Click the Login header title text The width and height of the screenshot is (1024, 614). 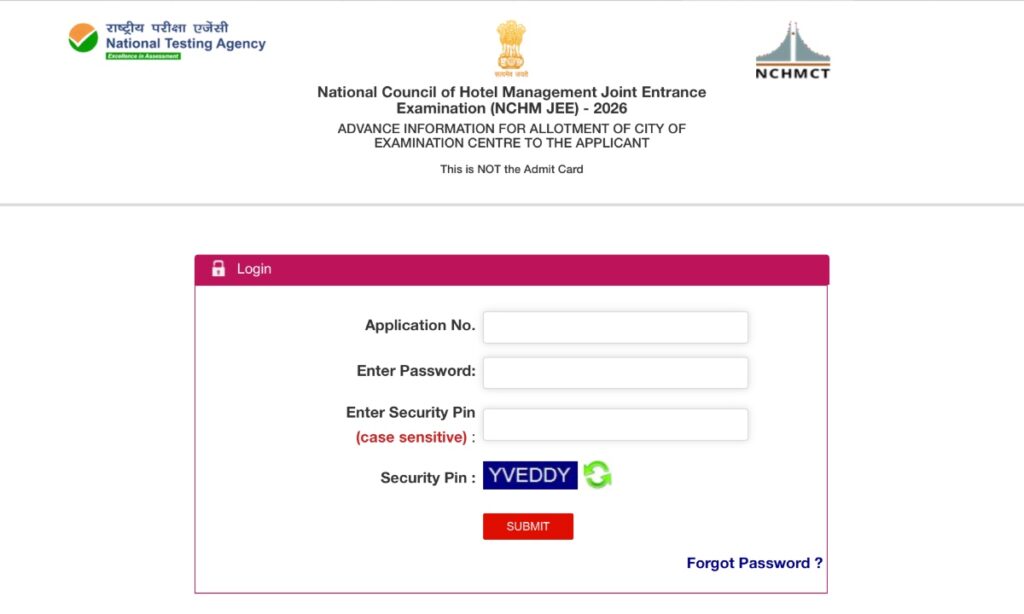coord(254,269)
